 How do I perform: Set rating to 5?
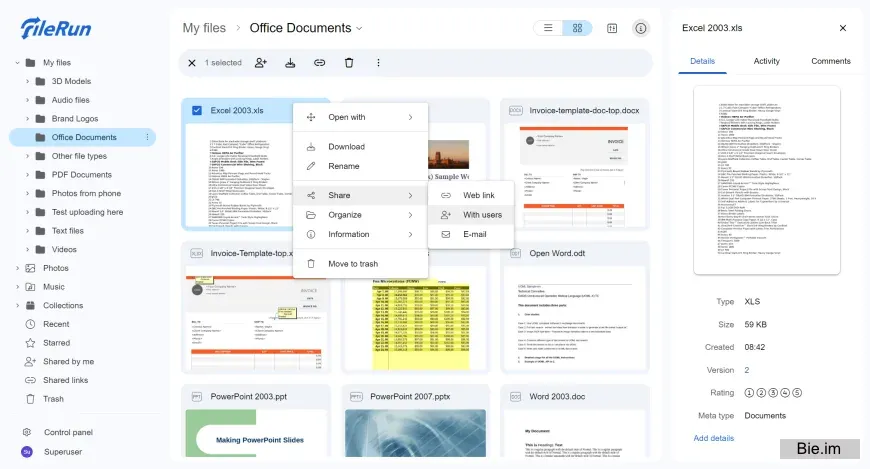click(x=797, y=393)
